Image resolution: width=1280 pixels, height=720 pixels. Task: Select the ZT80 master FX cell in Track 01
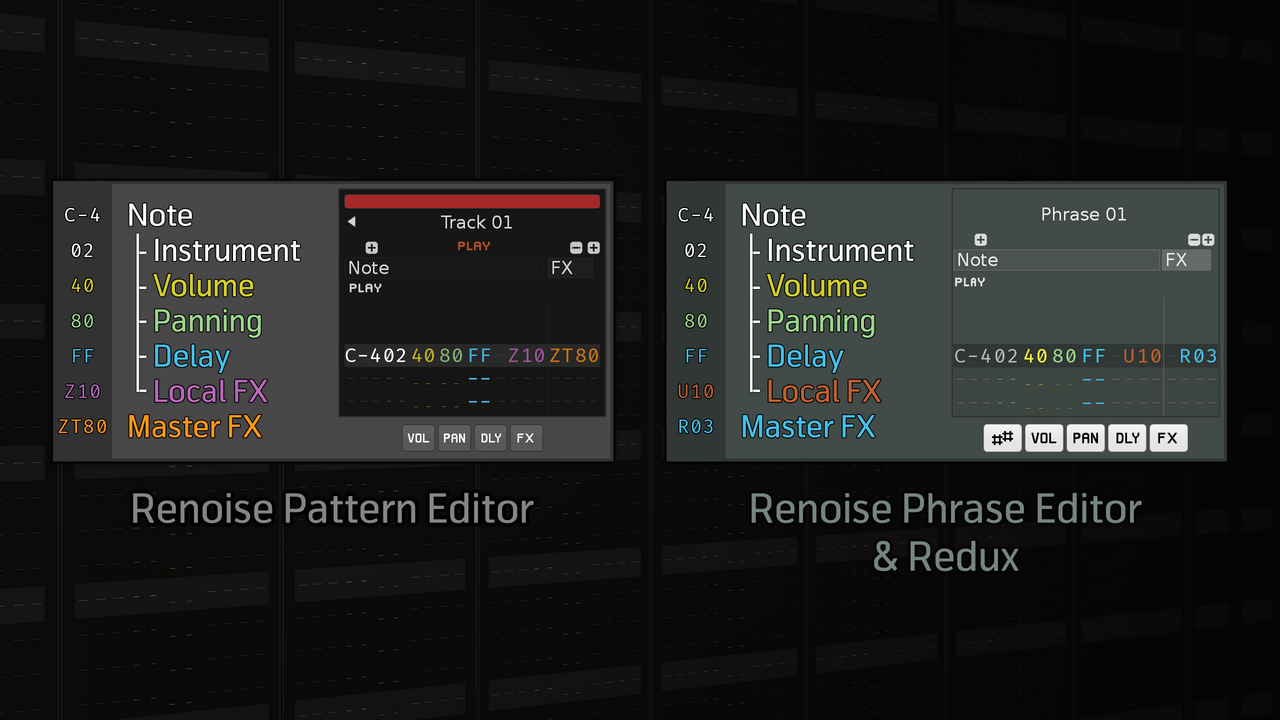click(574, 355)
